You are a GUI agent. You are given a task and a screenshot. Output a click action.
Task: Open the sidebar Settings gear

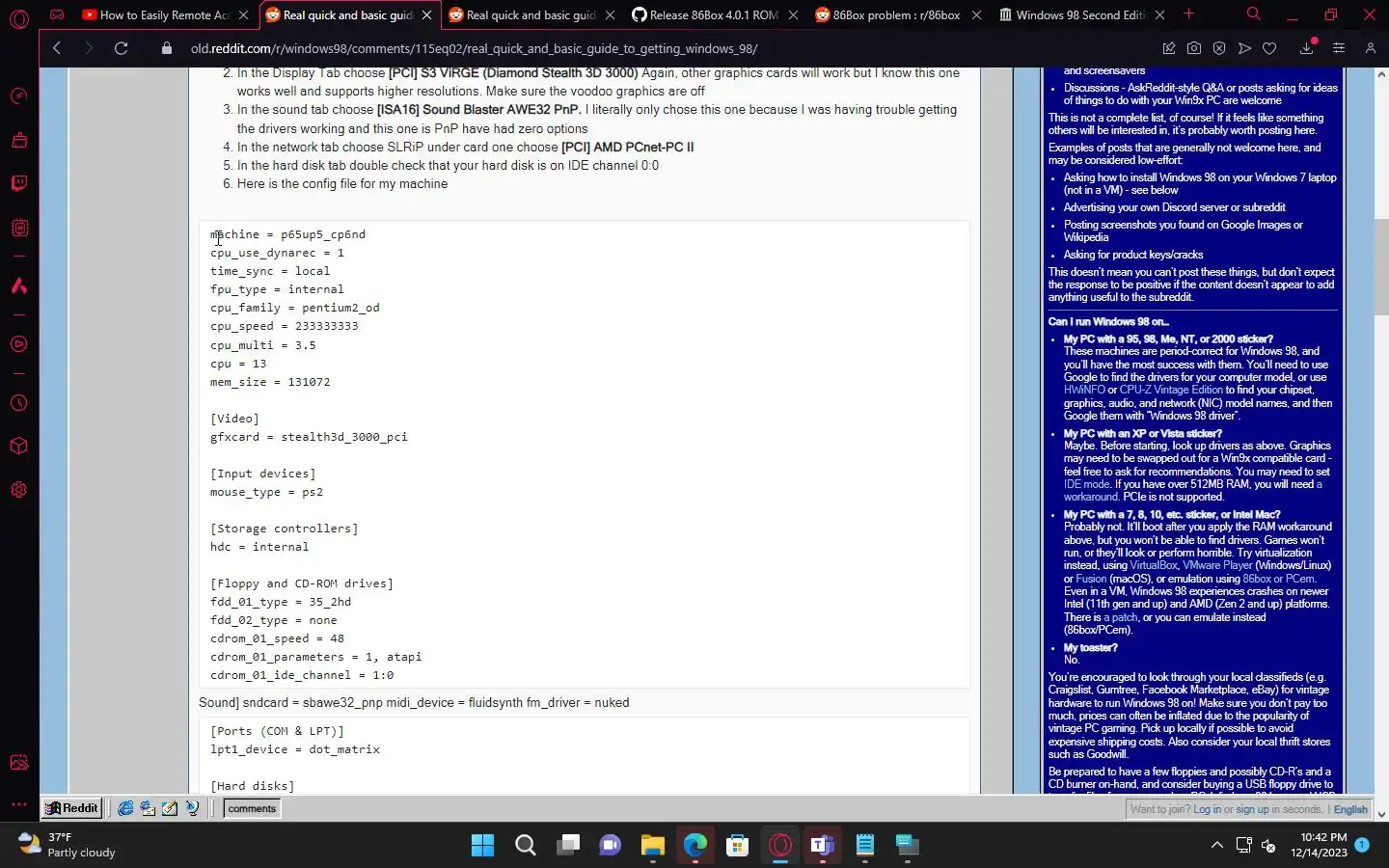(x=19, y=490)
